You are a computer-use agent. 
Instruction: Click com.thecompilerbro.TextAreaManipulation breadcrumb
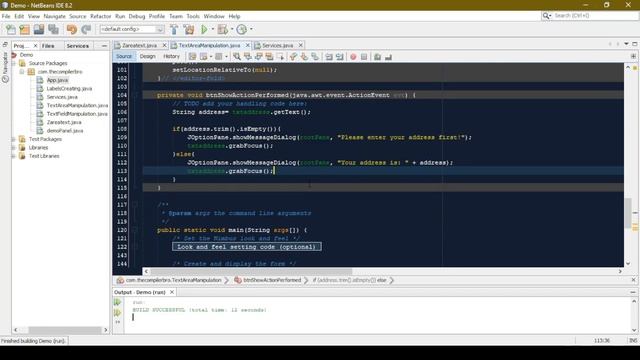point(173,280)
